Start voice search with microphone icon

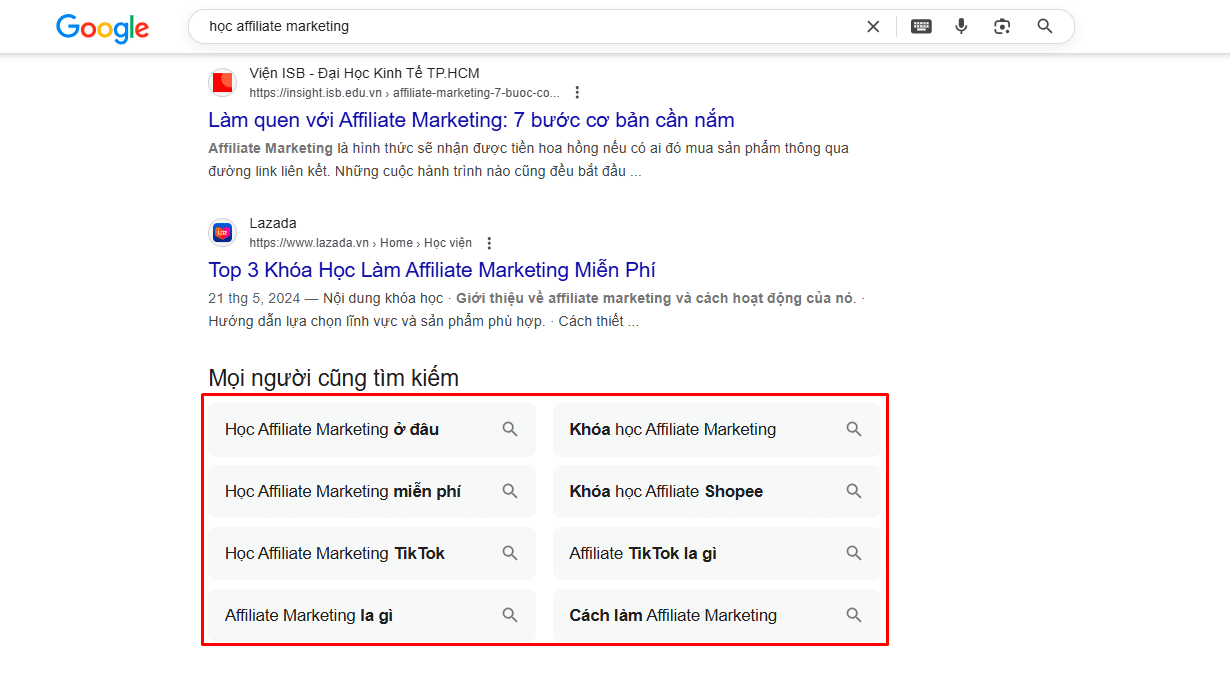click(x=961, y=27)
